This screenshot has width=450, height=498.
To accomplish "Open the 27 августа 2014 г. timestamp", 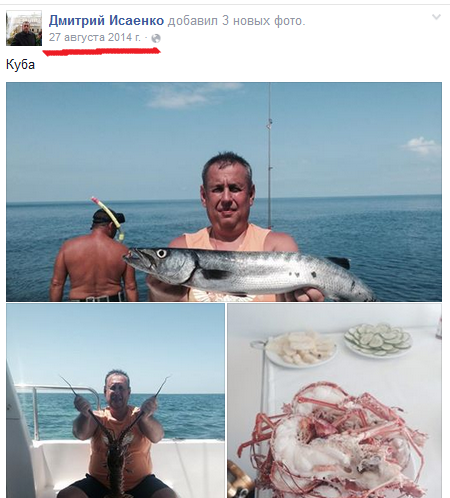I will click(x=95, y=37).
